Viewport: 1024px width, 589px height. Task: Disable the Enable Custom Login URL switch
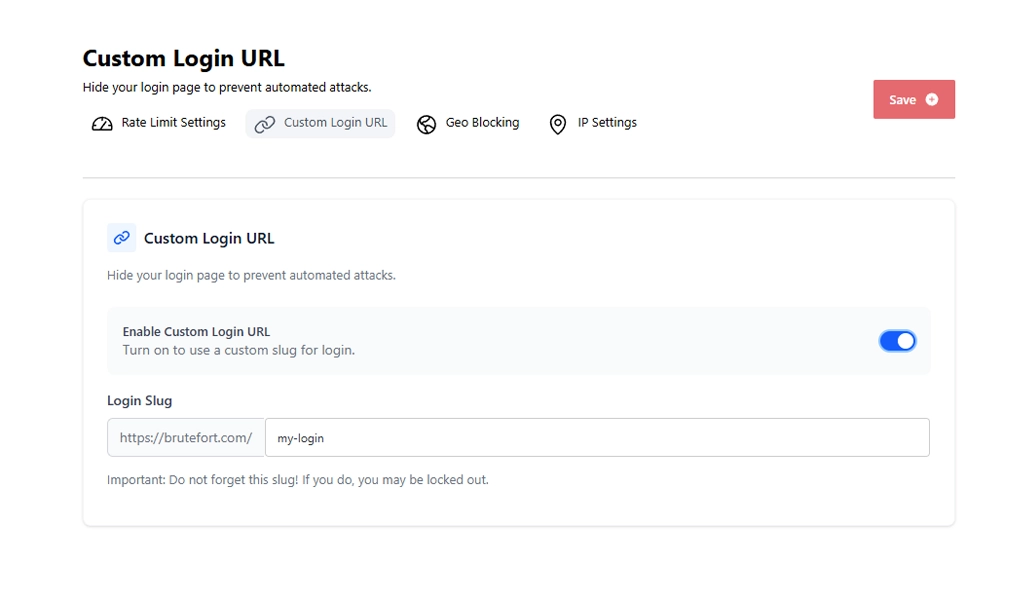[897, 341]
